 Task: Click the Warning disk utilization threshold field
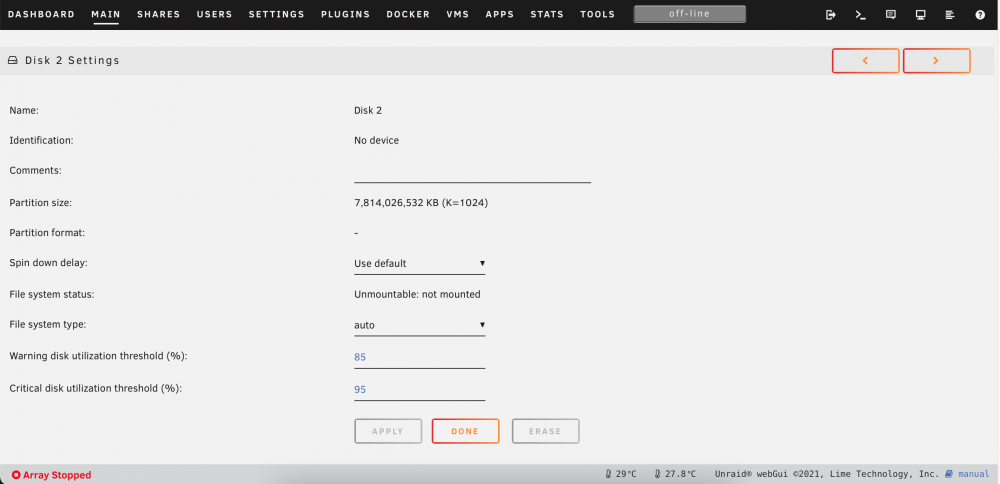tap(420, 357)
